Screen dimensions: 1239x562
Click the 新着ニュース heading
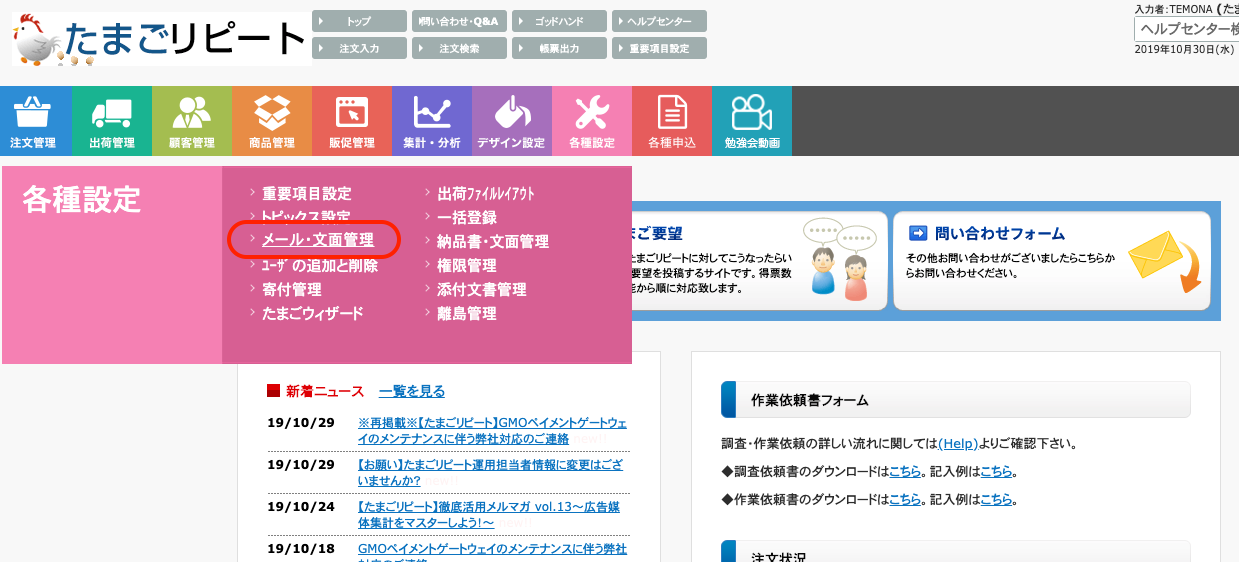[x=325, y=391]
